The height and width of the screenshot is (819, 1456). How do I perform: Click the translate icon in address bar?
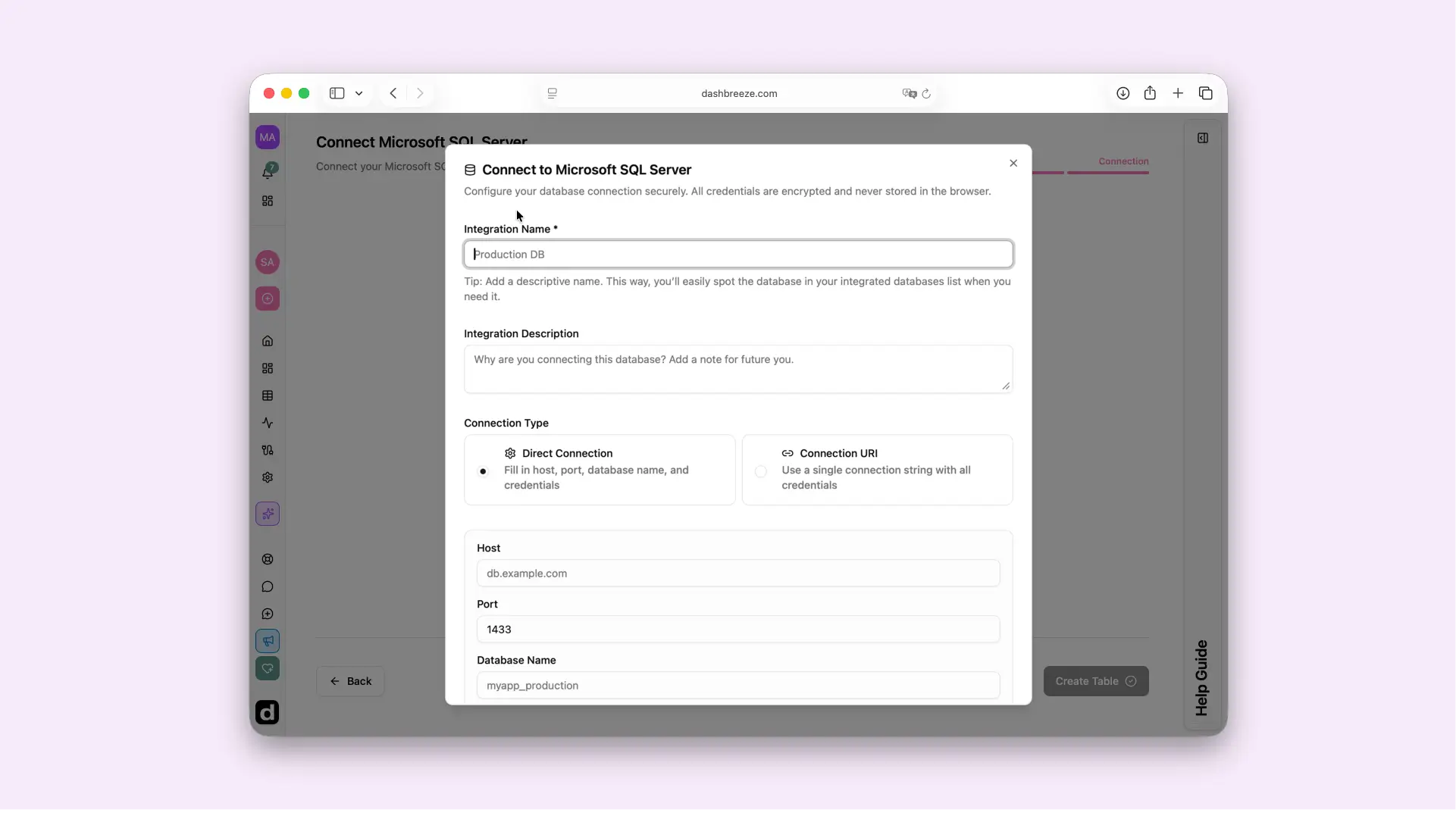click(910, 93)
